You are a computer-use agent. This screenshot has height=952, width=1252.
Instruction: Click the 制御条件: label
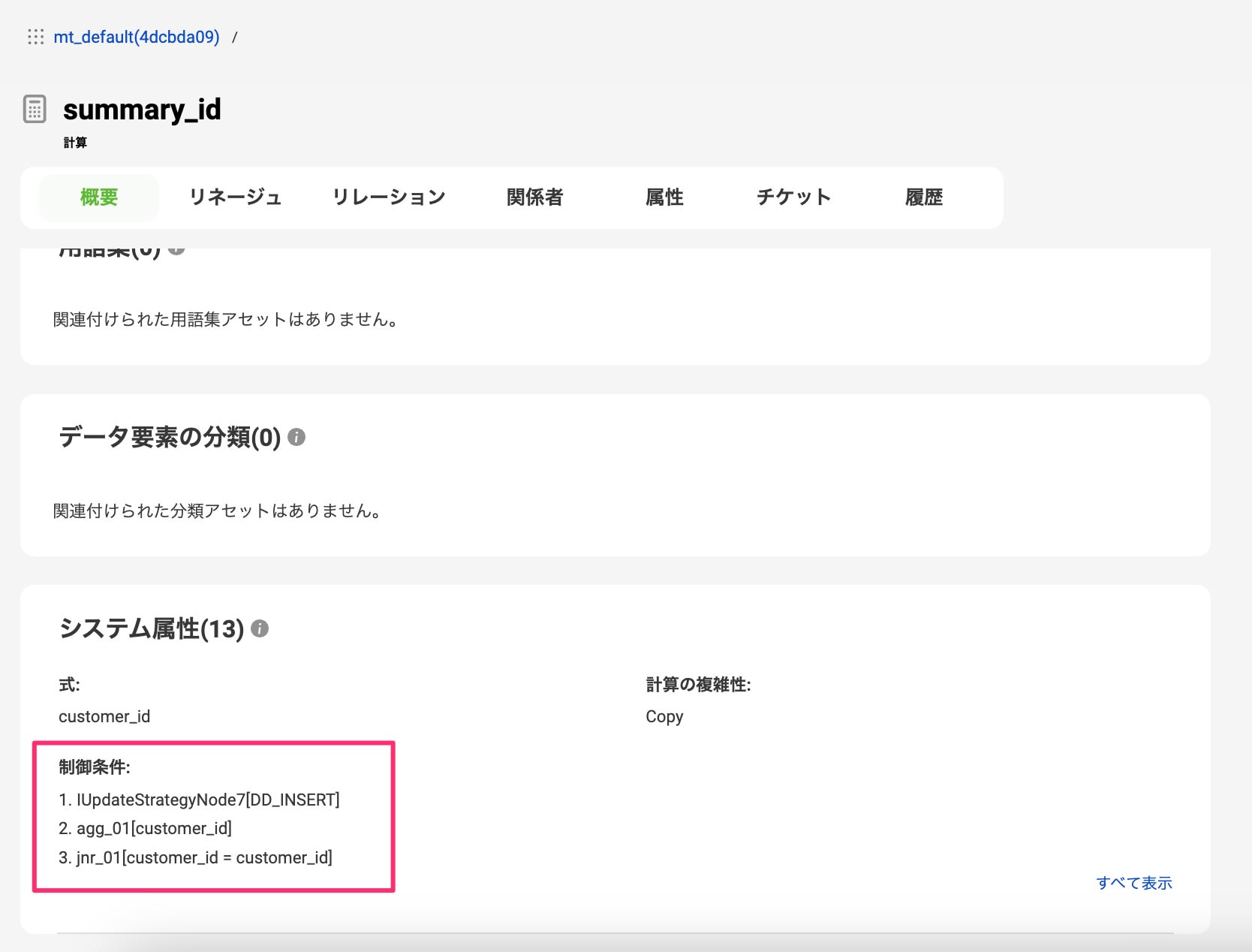pyautogui.click(x=95, y=767)
